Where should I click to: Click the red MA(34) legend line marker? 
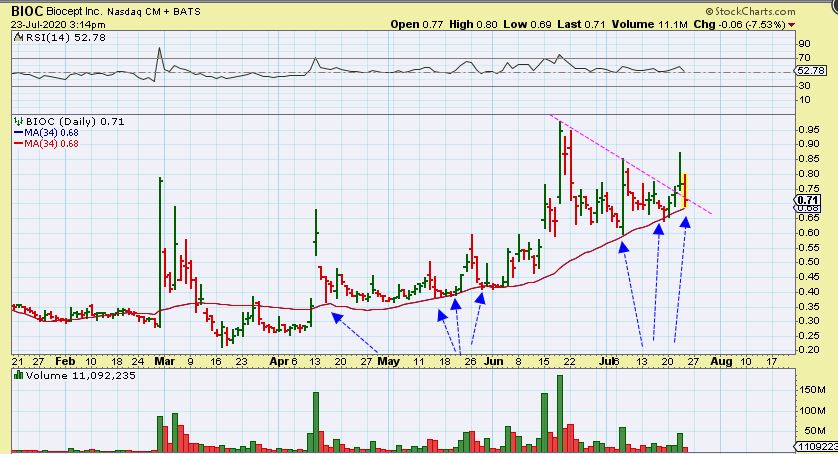tap(18, 143)
